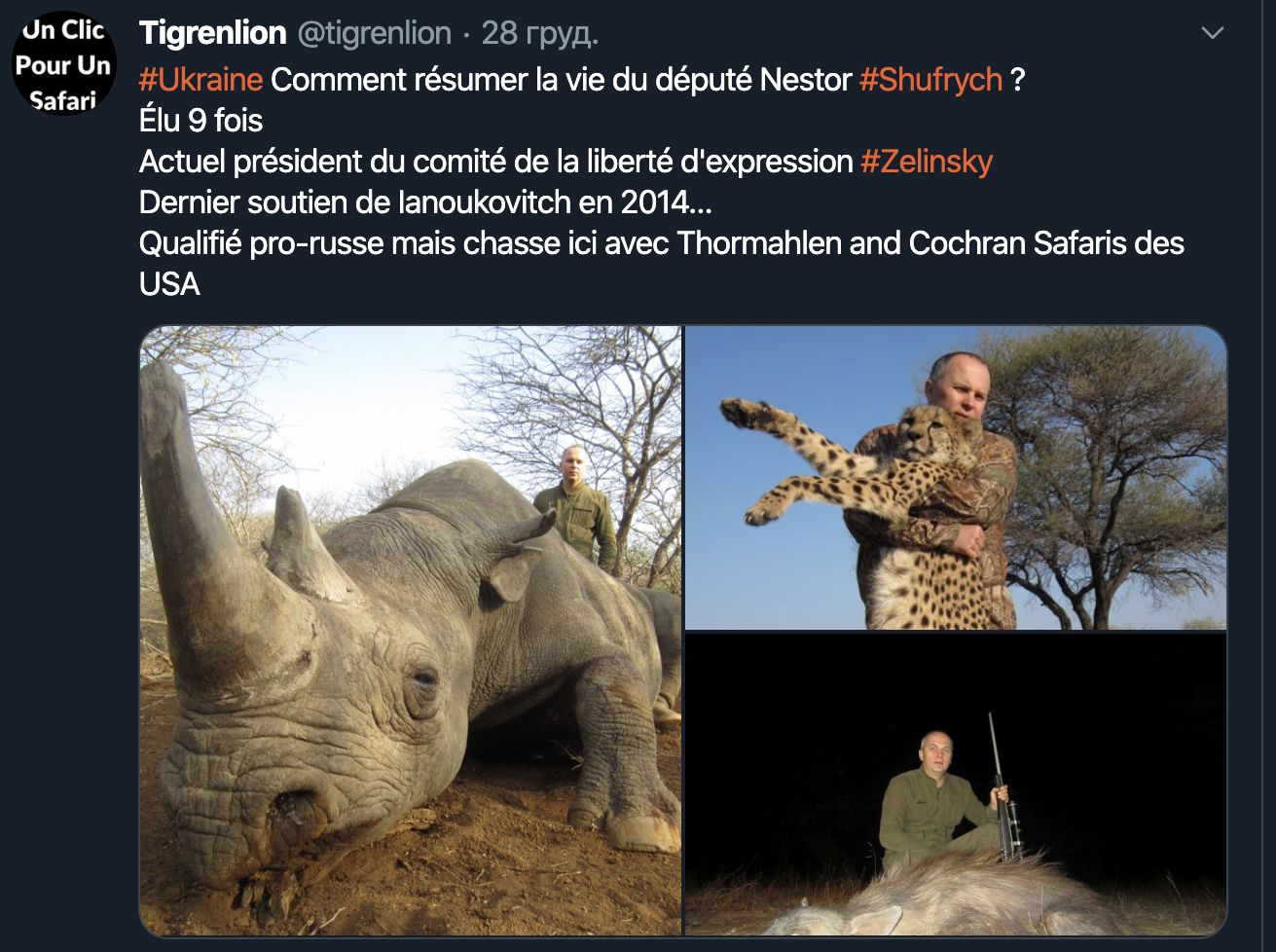Open the #Shufrych hashtag
1276x952 pixels.
[x=930, y=80]
